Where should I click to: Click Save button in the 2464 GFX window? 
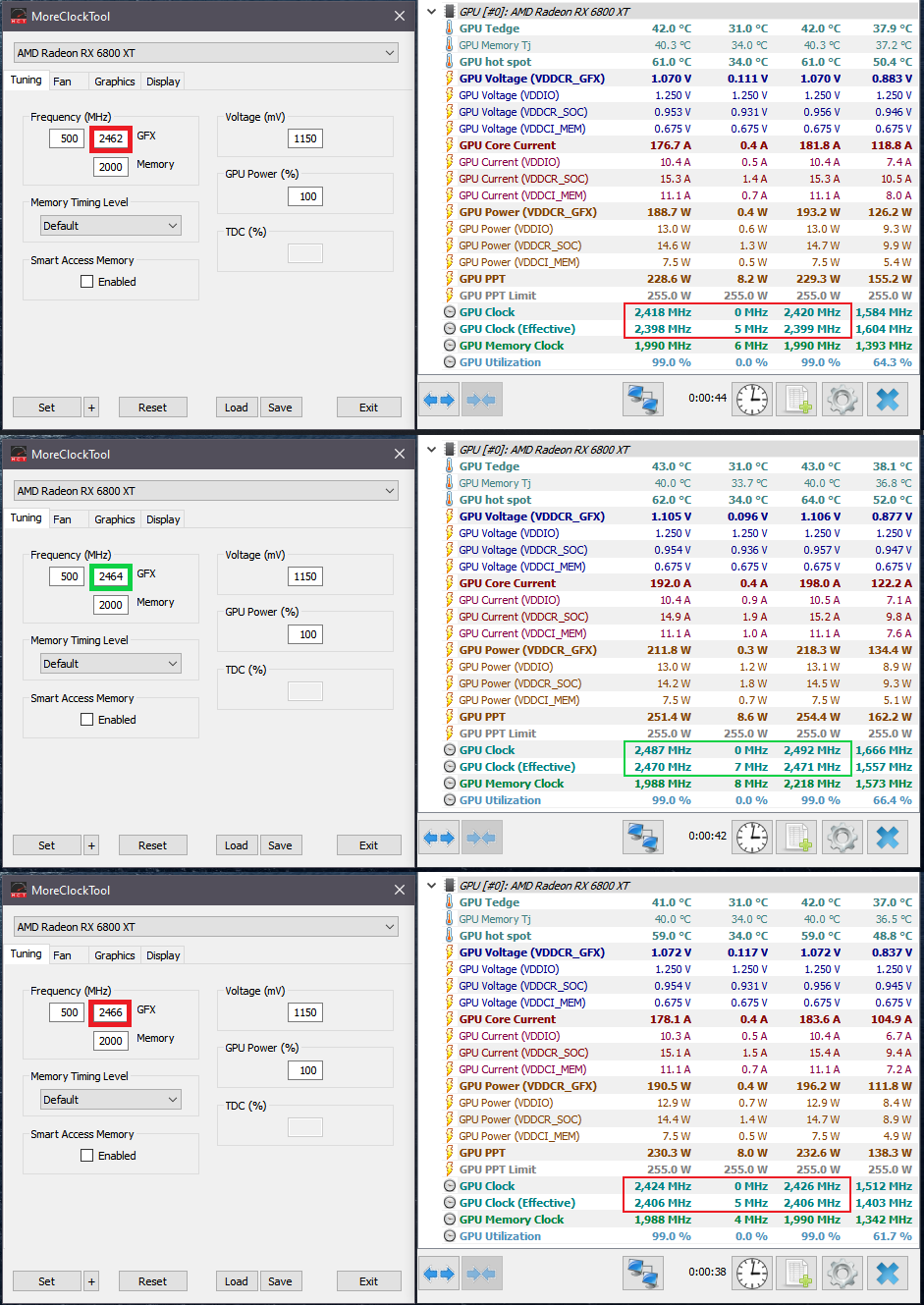pyautogui.click(x=280, y=845)
